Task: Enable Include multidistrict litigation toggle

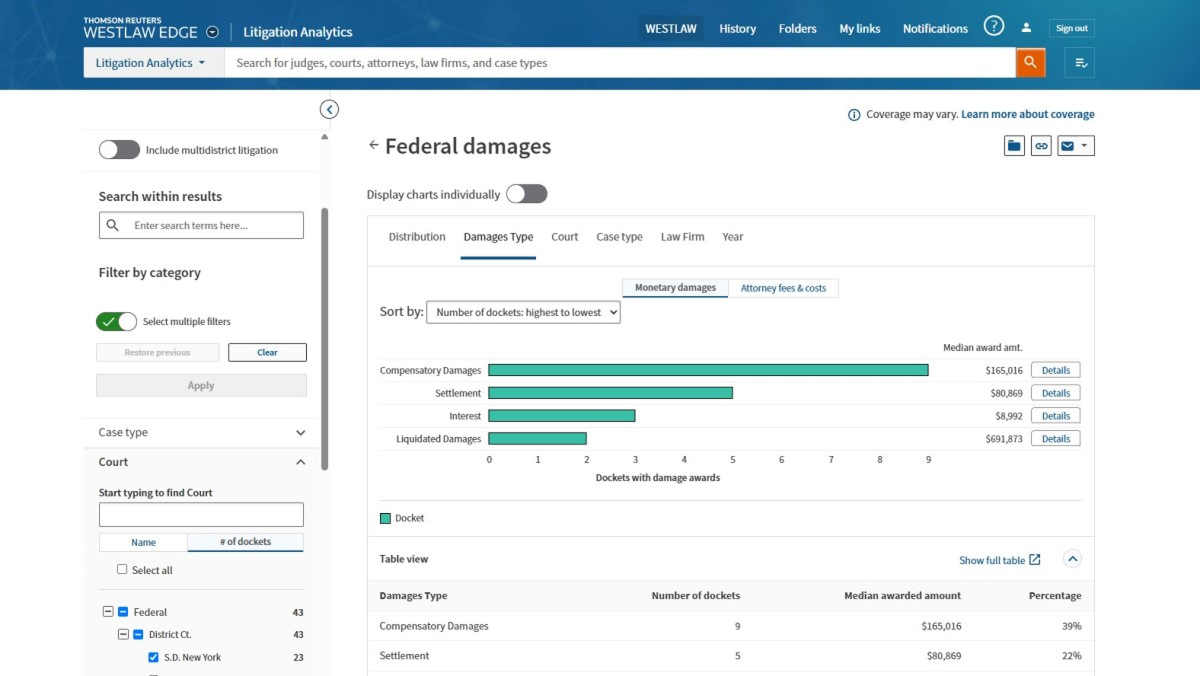Action: coord(119,150)
